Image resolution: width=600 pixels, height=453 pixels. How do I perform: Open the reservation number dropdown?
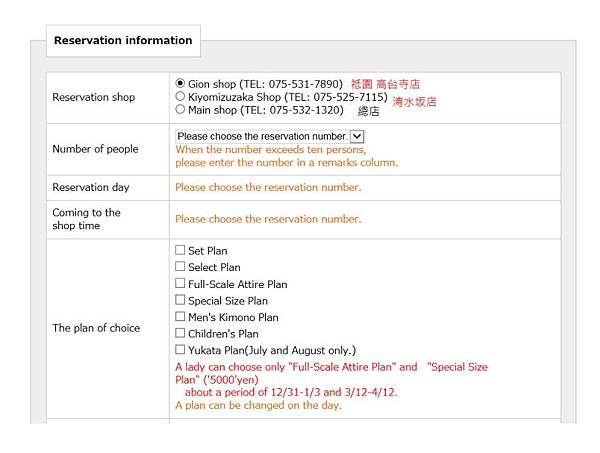point(262,136)
